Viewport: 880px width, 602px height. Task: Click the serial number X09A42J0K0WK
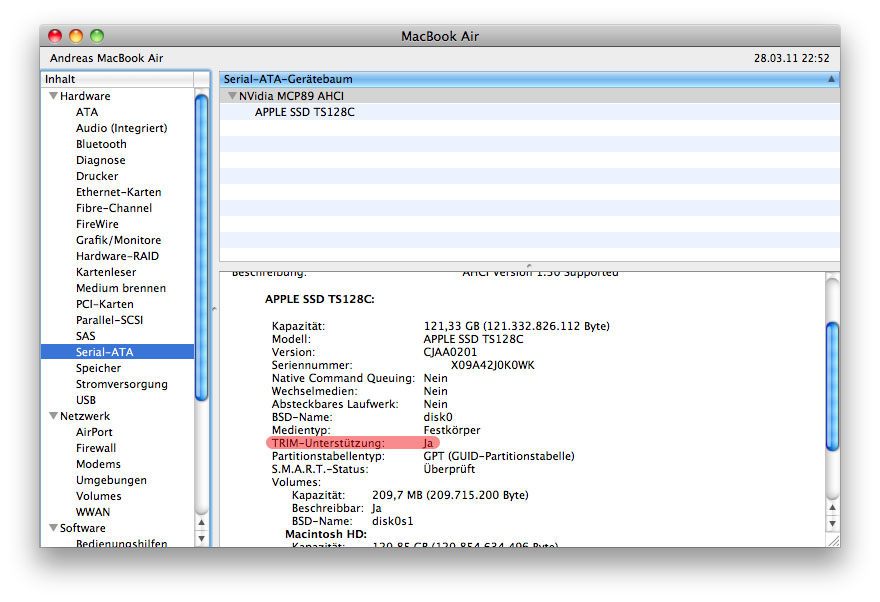(x=493, y=365)
